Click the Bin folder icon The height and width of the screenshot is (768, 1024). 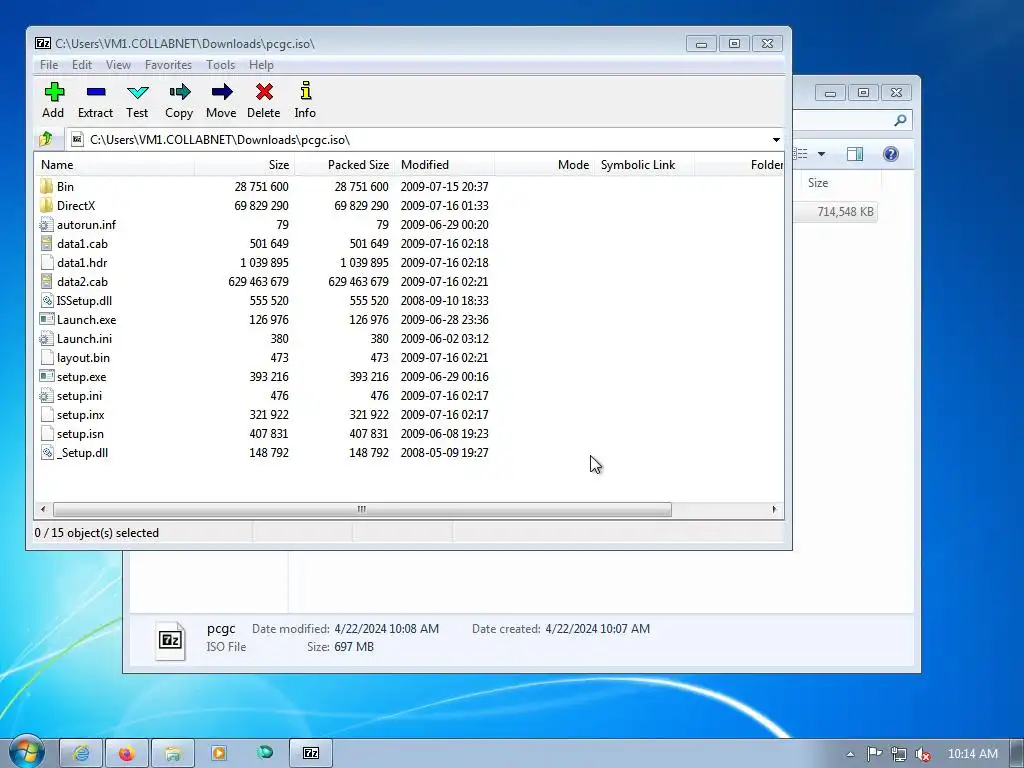46,186
